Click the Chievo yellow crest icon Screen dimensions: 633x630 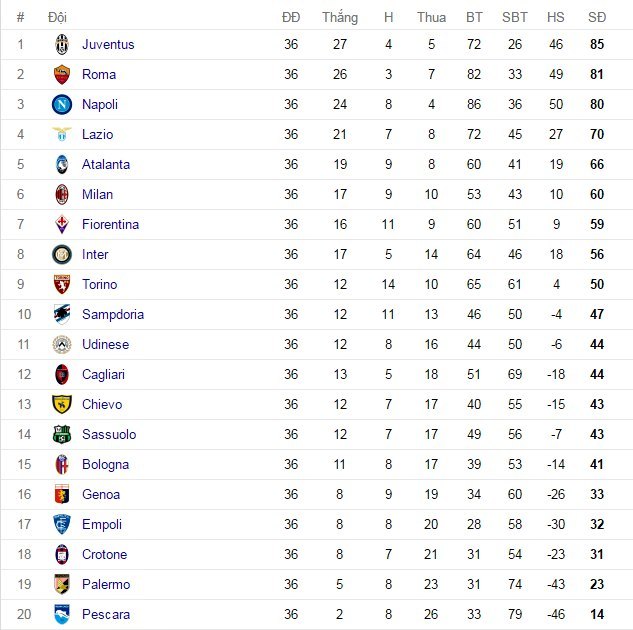[x=62, y=404]
